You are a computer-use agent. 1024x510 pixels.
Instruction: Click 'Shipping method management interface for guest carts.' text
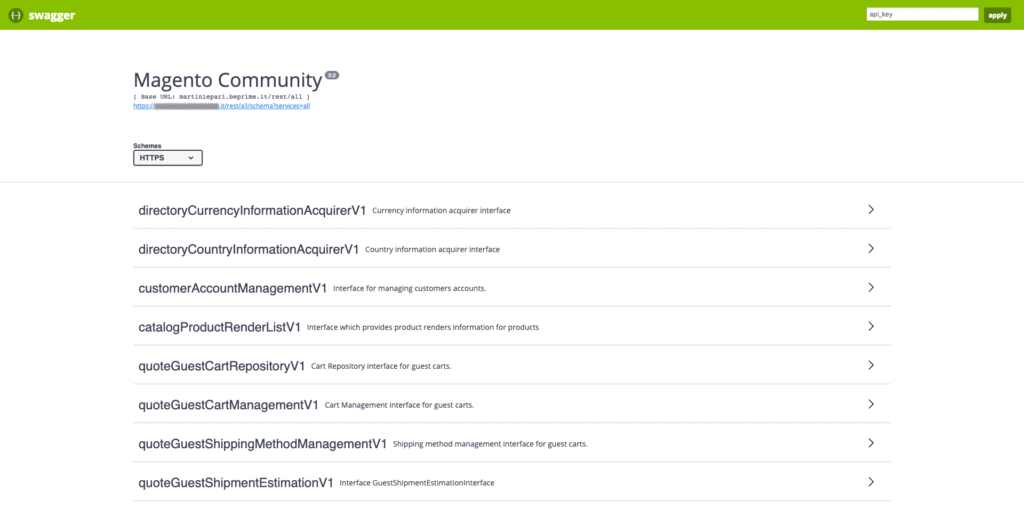(x=490, y=444)
